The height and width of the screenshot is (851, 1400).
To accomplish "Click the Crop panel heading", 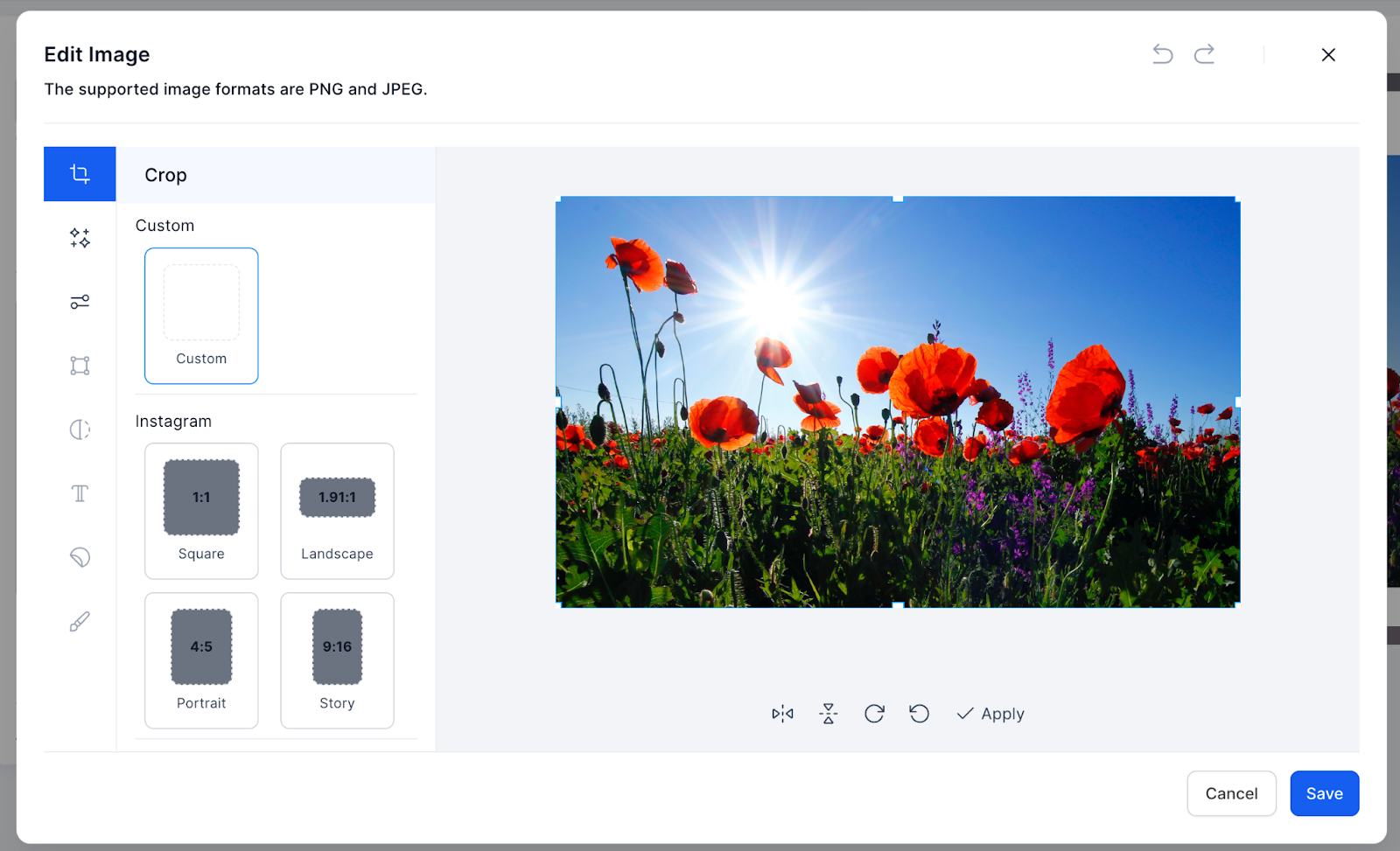I will click(165, 175).
